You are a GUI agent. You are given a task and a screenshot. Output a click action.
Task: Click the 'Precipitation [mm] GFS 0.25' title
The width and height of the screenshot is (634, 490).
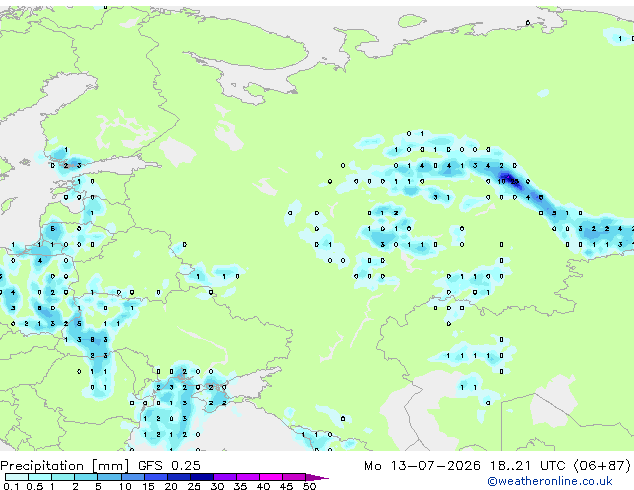[100, 466]
